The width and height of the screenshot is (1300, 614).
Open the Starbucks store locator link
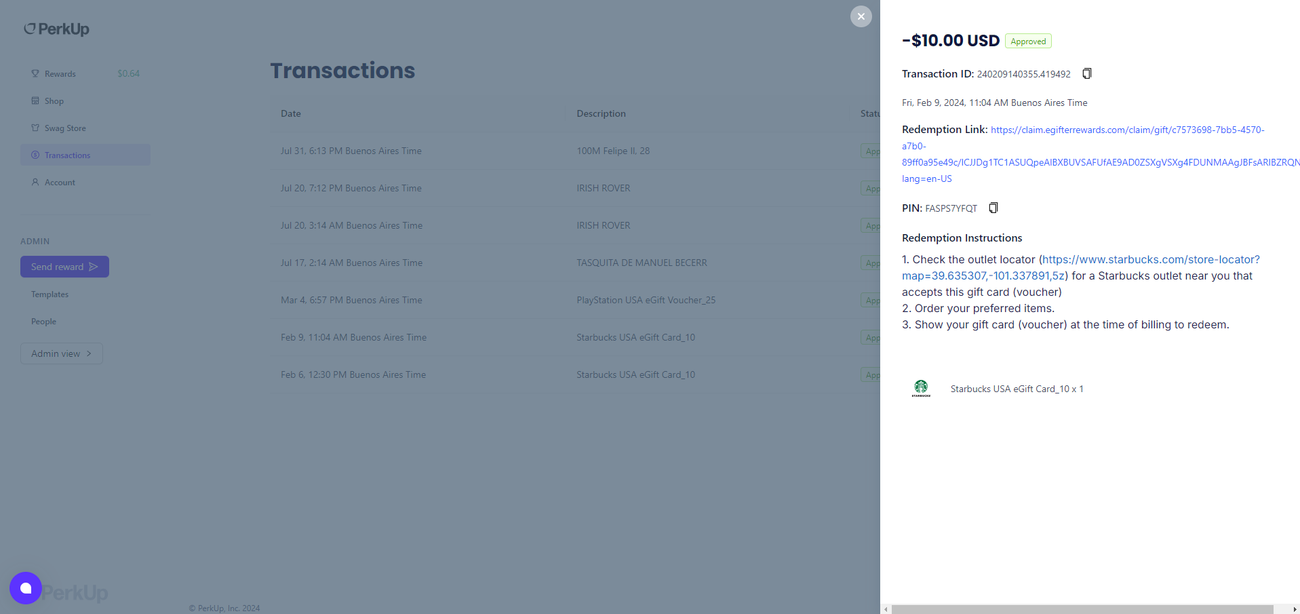tap(1081, 267)
